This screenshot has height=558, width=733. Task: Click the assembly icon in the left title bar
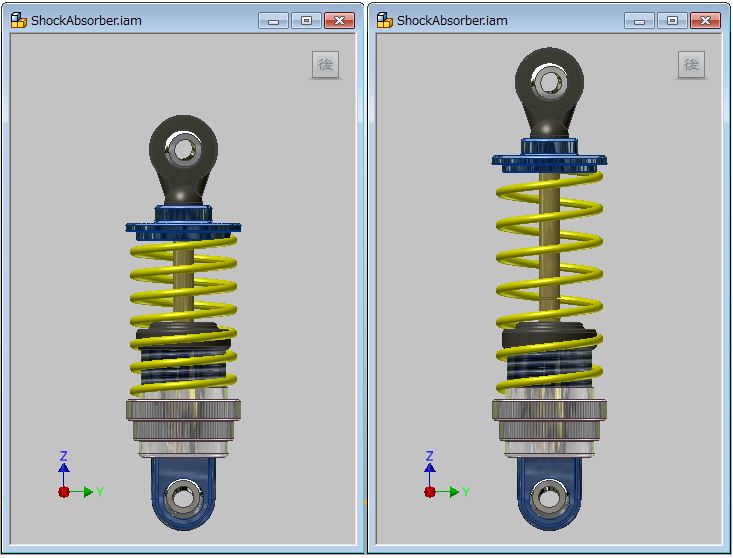[x=19, y=21]
